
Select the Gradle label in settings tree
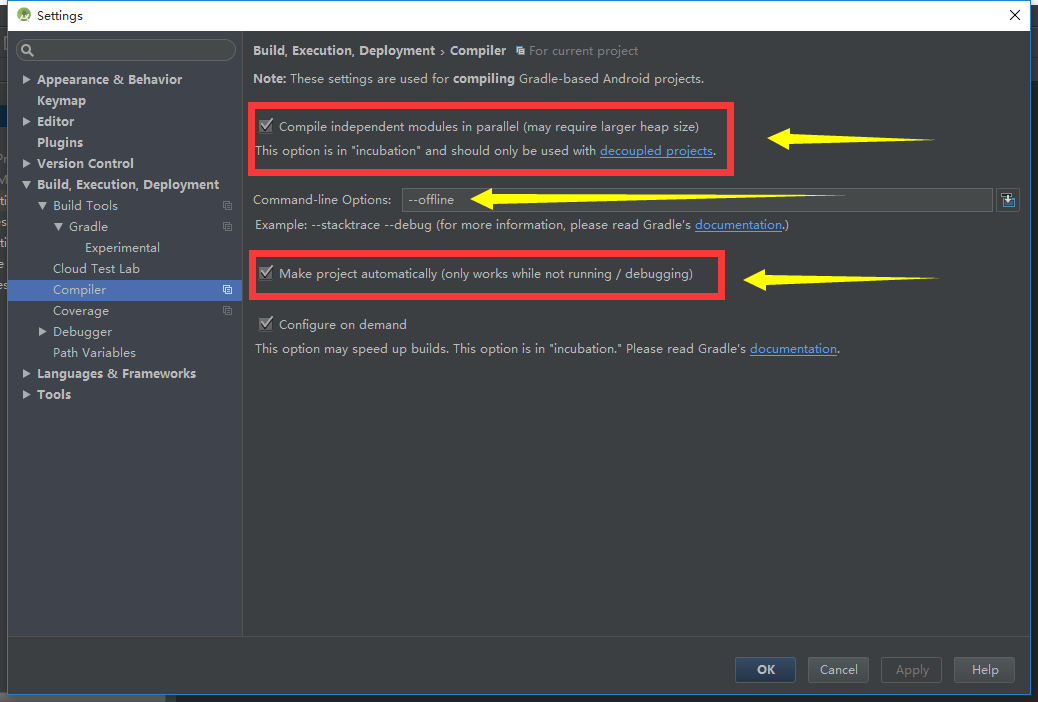pyautogui.click(x=88, y=226)
